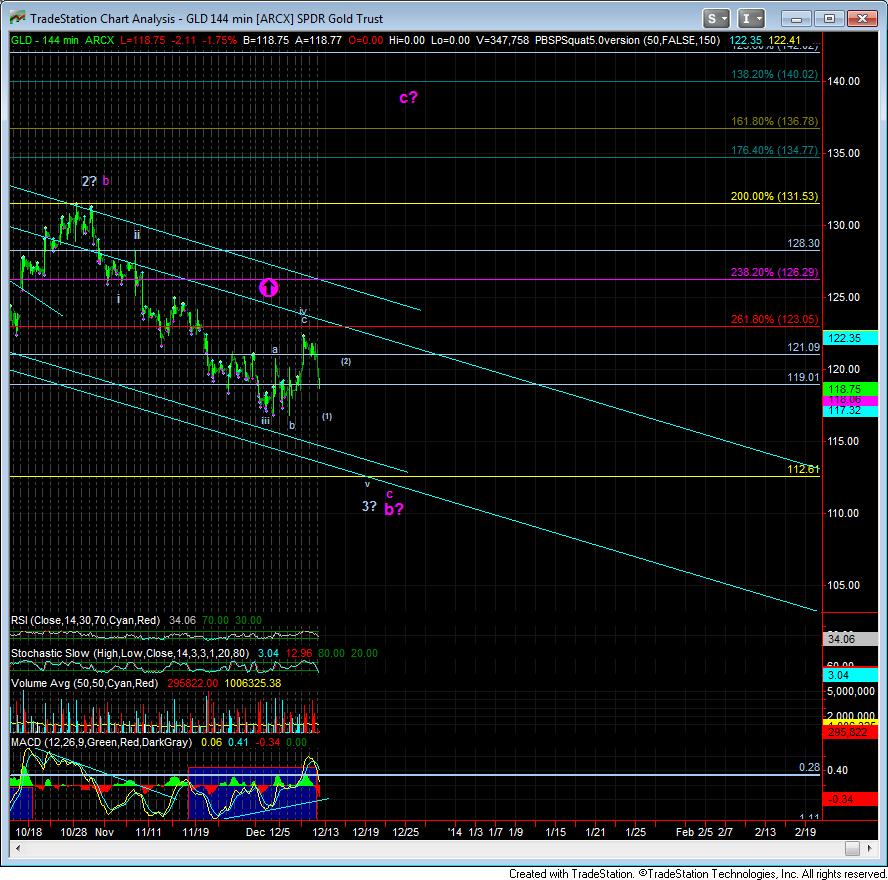Open the S symbol-link dropdown button
The image size is (888, 880).
coord(716,19)
